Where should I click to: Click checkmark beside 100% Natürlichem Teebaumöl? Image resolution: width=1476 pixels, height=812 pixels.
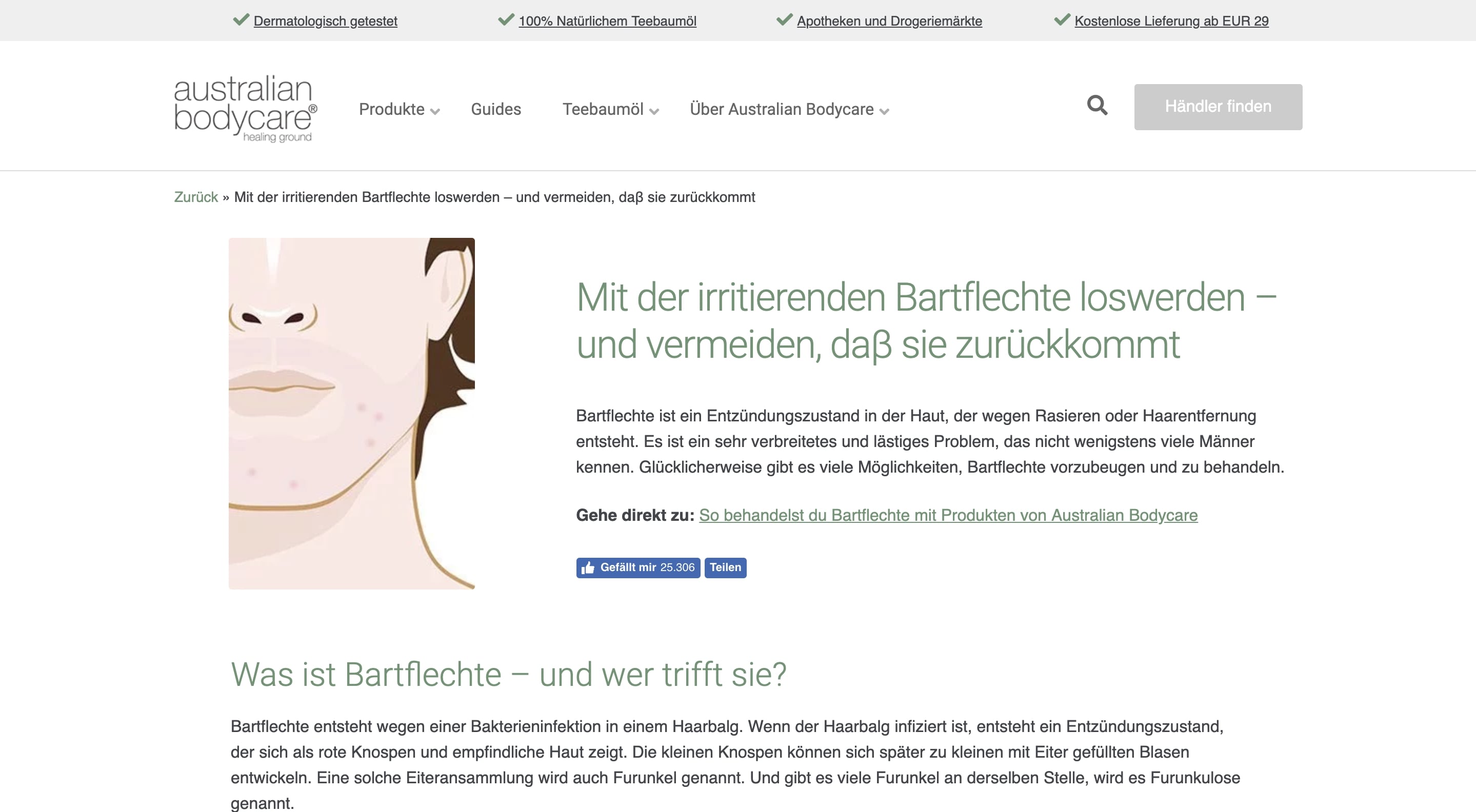506,20
